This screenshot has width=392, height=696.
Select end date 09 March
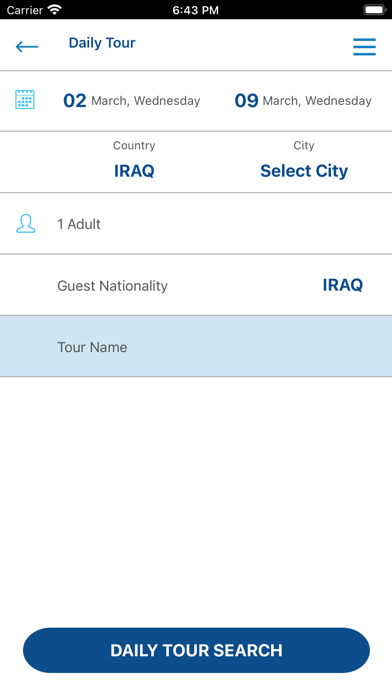point(303,101)
